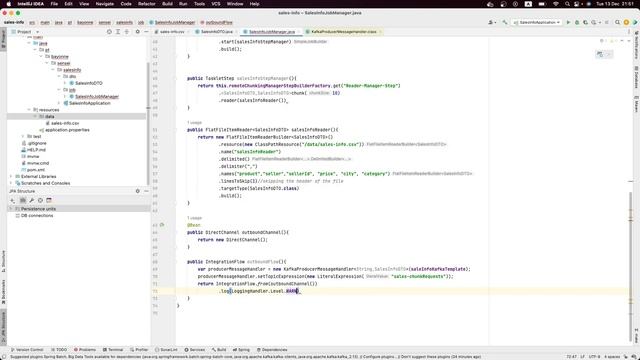Open the Terminal tool window
The width and height of the screenshot is (640, 360).
[x=113, y=350]
